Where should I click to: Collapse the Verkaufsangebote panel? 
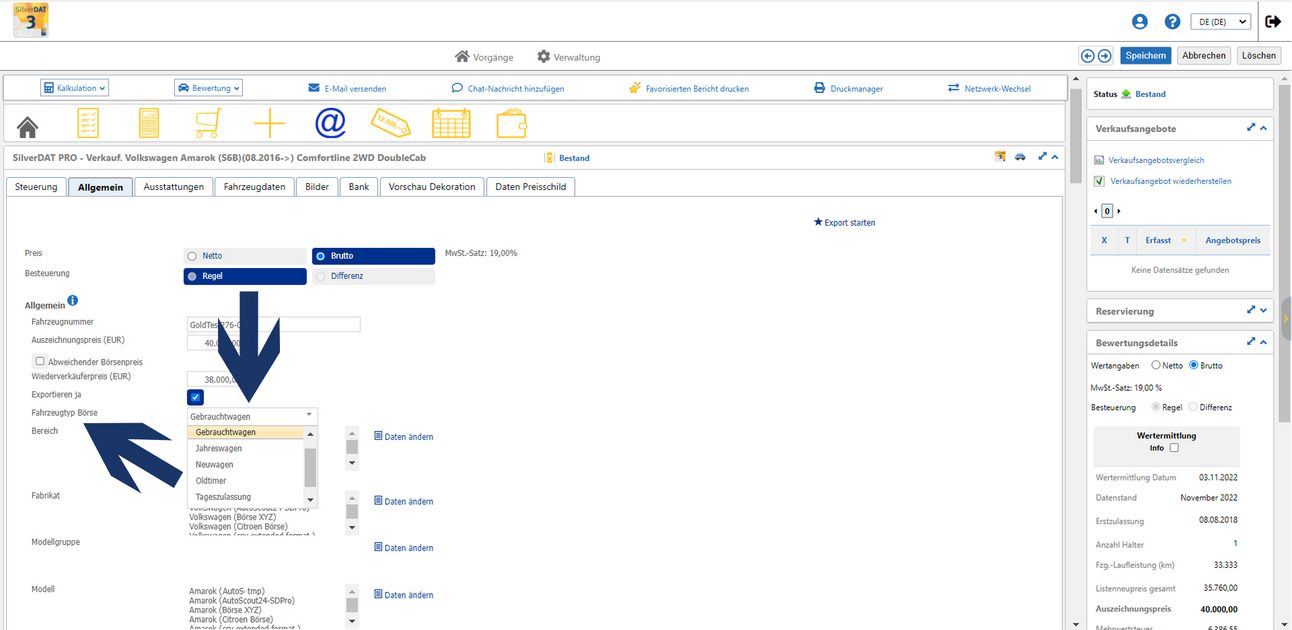click(1263, 129)
